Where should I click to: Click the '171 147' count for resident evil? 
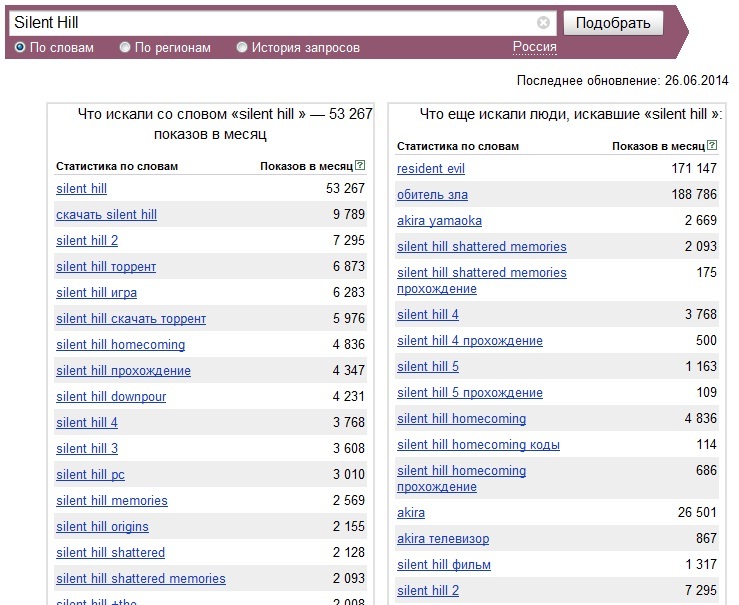[694, 168]
